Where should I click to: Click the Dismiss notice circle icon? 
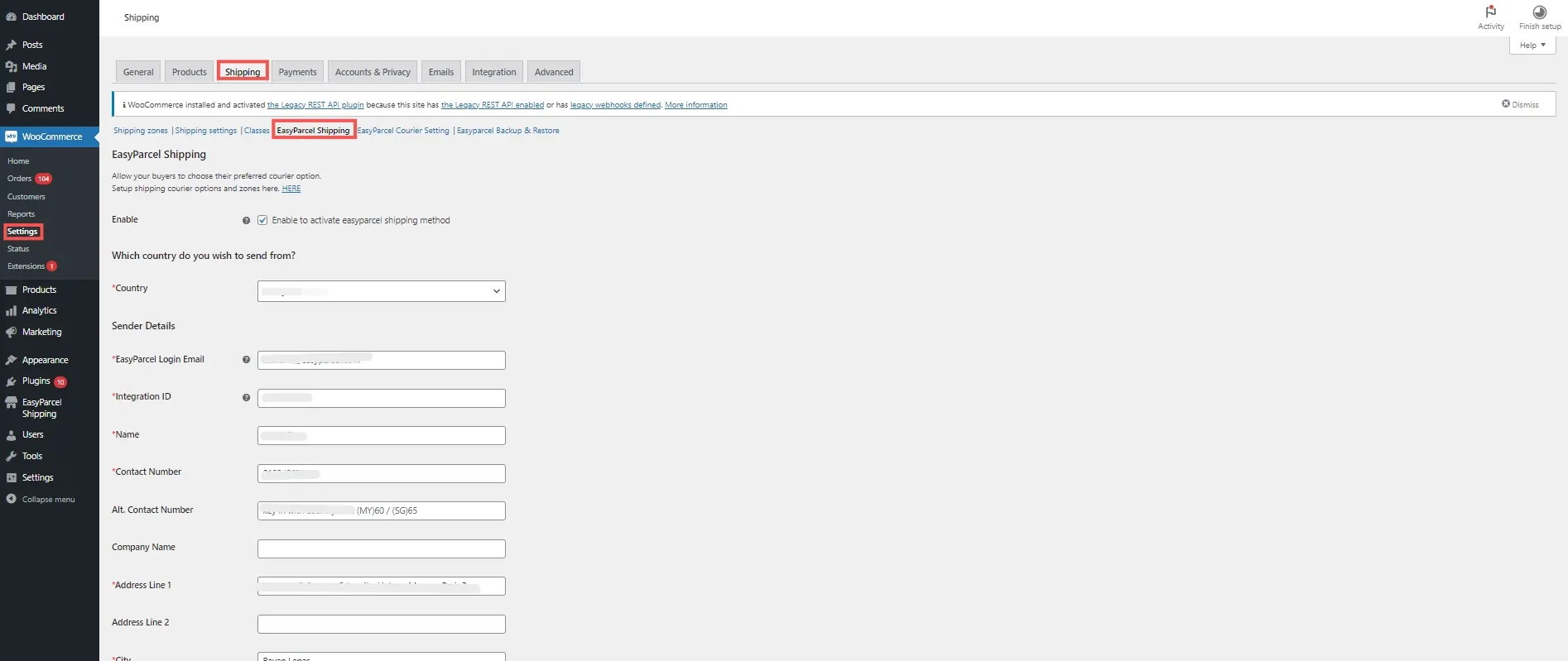coord(1506,104)
